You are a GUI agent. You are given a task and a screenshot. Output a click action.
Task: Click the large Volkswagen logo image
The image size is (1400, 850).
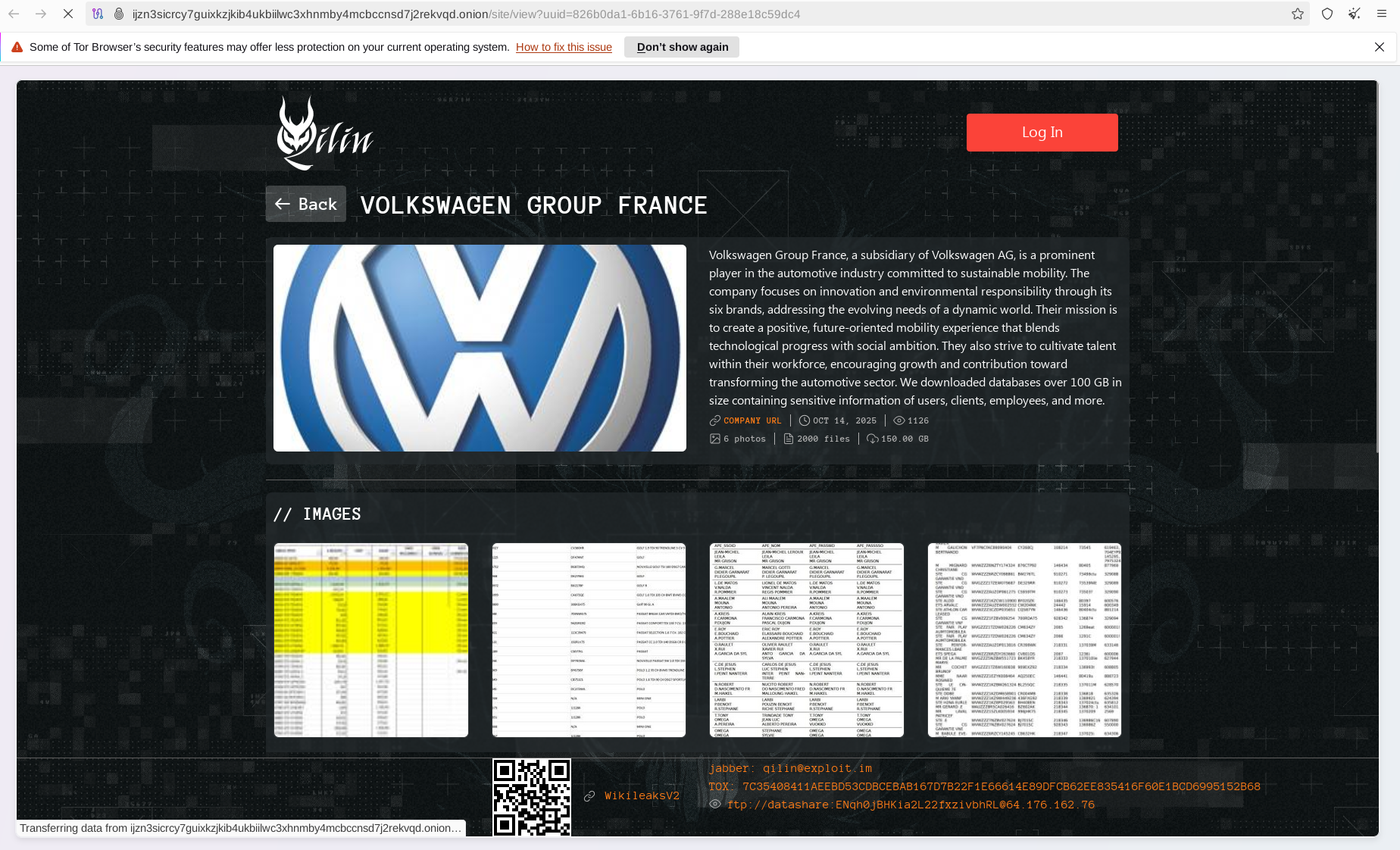480,348
